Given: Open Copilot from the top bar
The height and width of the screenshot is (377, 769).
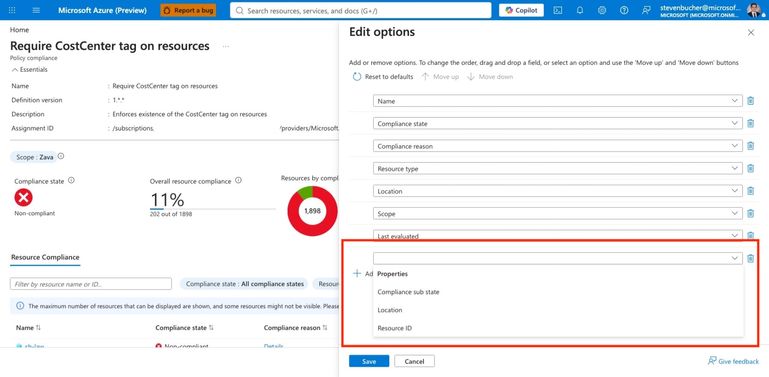Looking at the screenshot, I should coord(521,10).
